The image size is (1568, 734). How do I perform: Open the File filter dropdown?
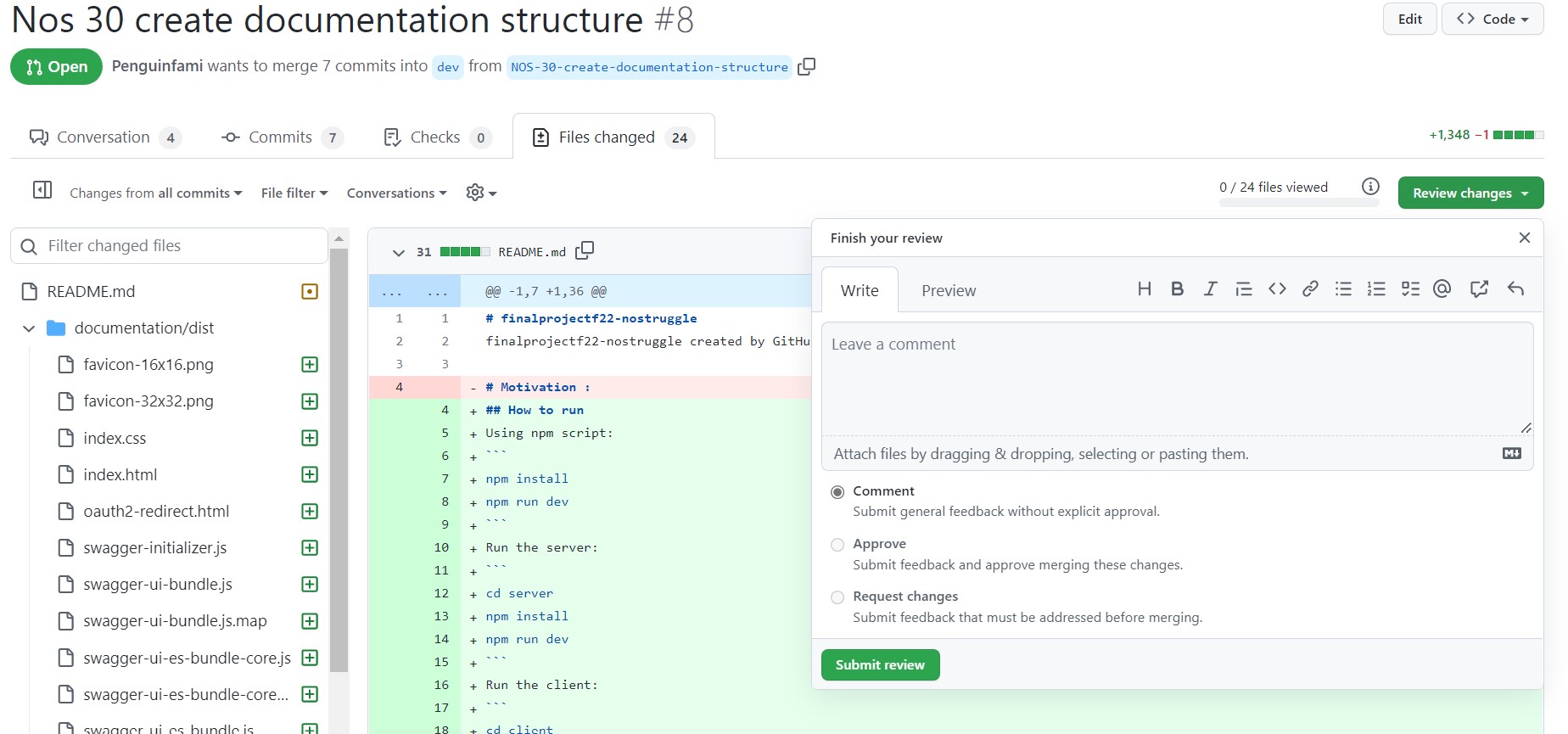pos(294,193)
